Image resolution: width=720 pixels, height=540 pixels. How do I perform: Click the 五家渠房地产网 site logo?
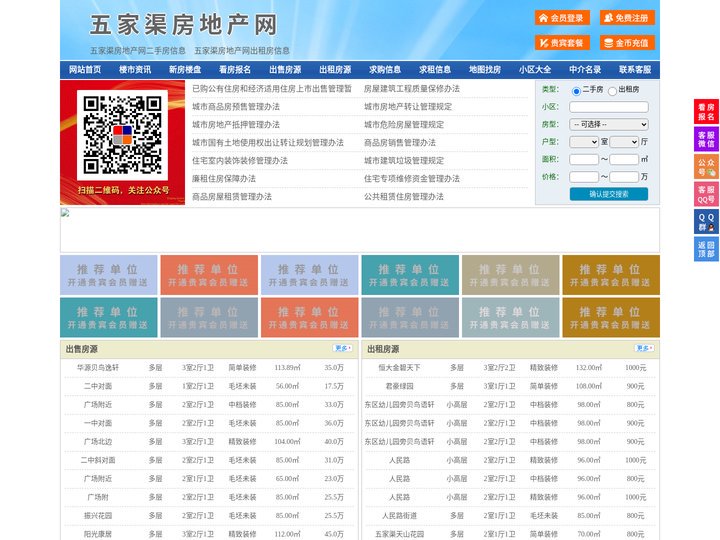(184, 25)
